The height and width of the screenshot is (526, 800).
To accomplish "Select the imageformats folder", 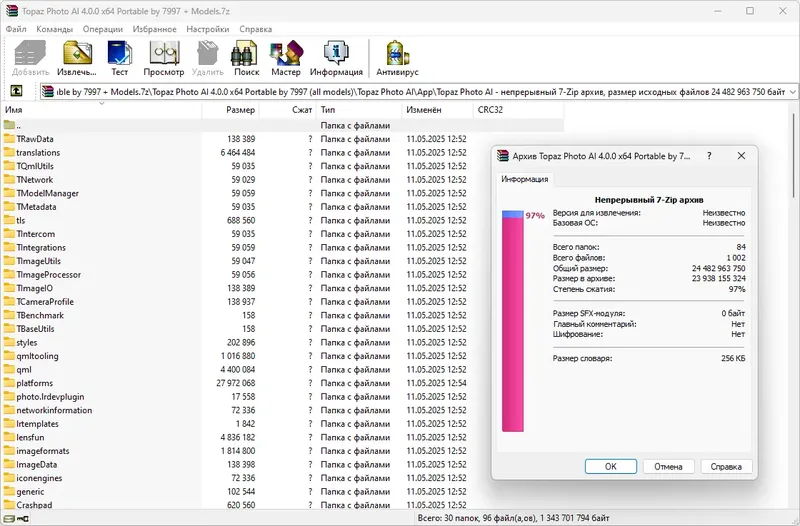I will tap(42, 451).
